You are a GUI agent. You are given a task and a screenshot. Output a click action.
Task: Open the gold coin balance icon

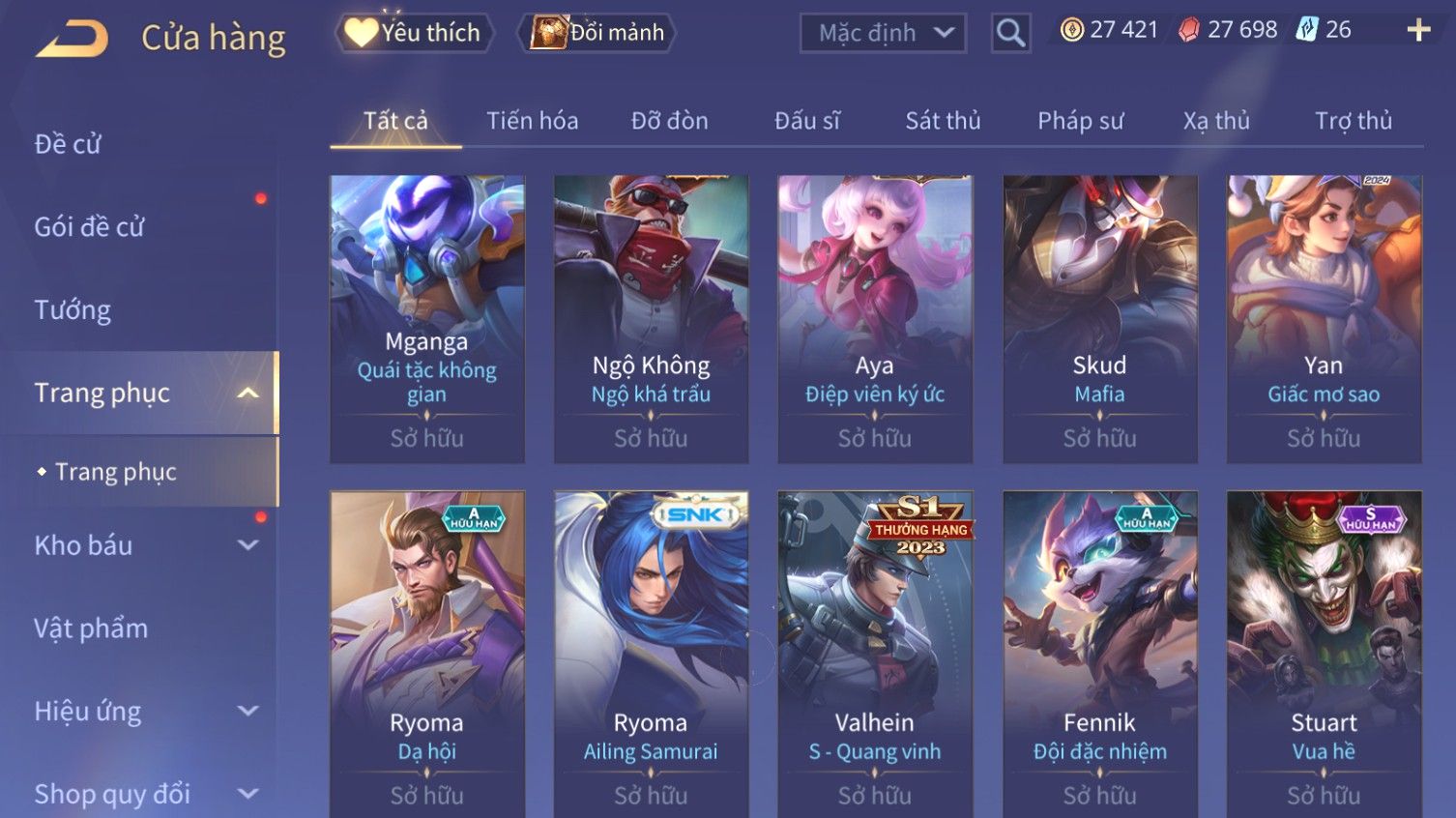pos(1071,30)
